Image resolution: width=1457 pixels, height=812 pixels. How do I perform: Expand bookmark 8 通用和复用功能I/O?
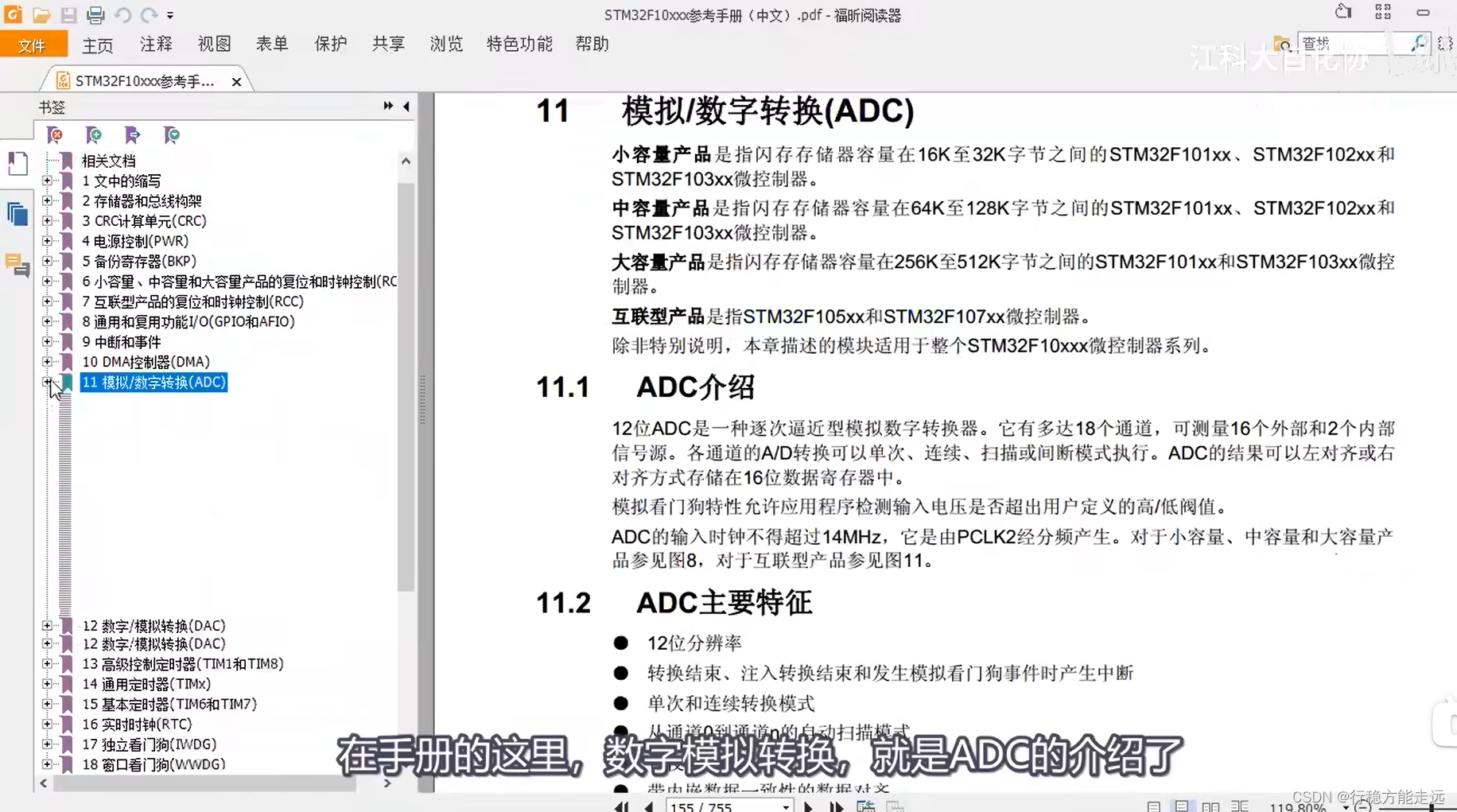(48, 321)
